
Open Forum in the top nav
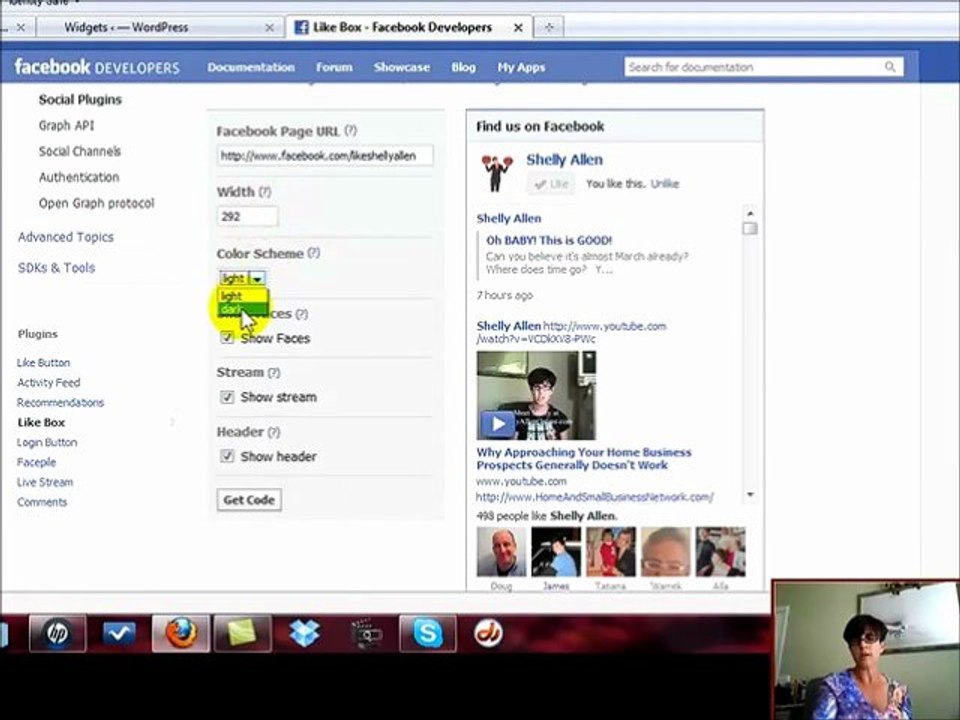pyautogui.click(x=334, y=67)
